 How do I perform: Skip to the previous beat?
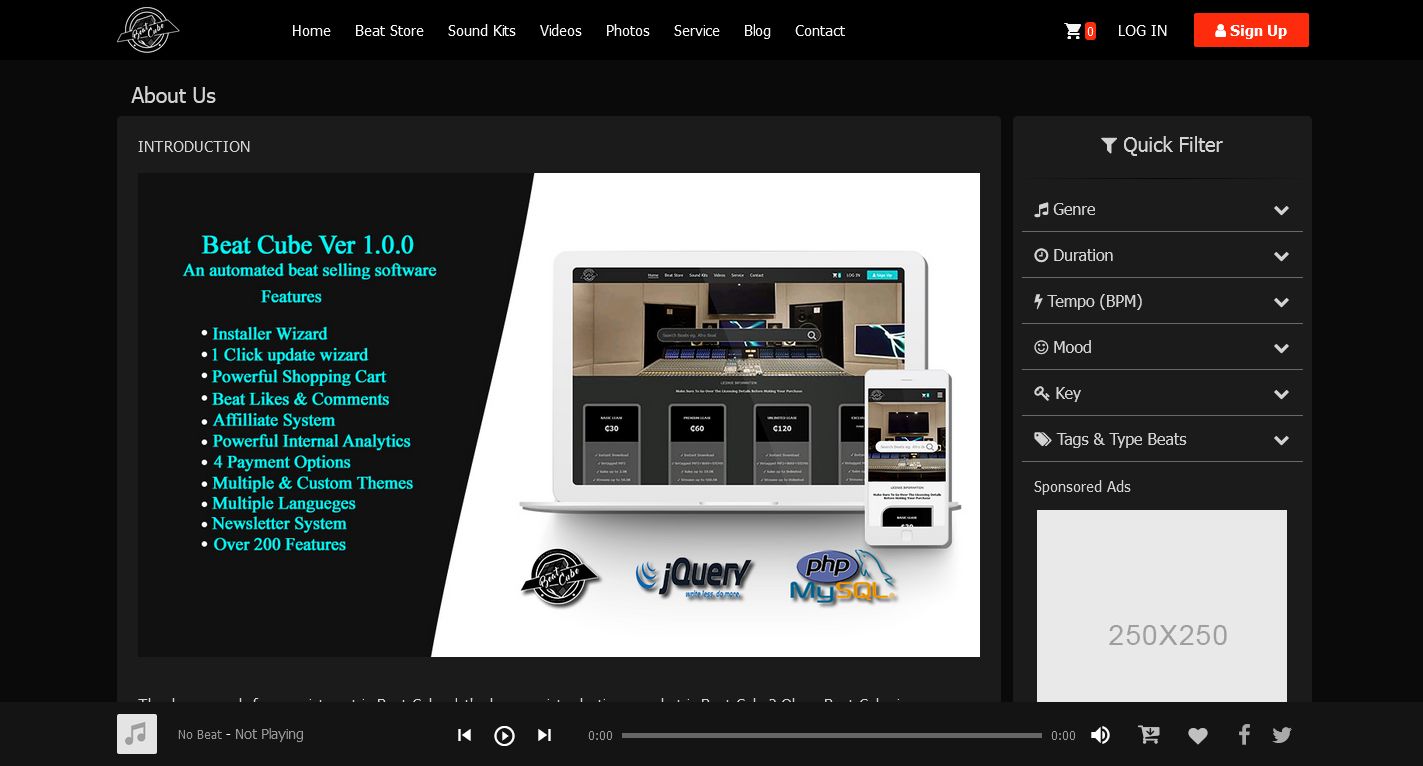coord(464,735)
